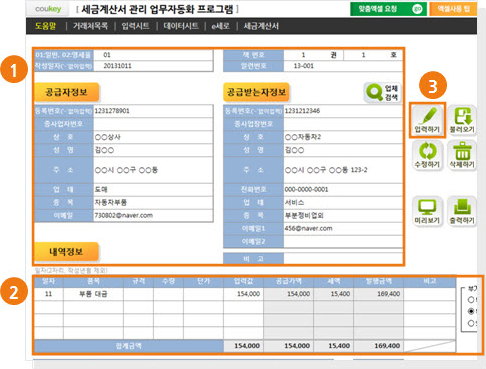Click the 합계금액 total 169,400

(379, 346)
